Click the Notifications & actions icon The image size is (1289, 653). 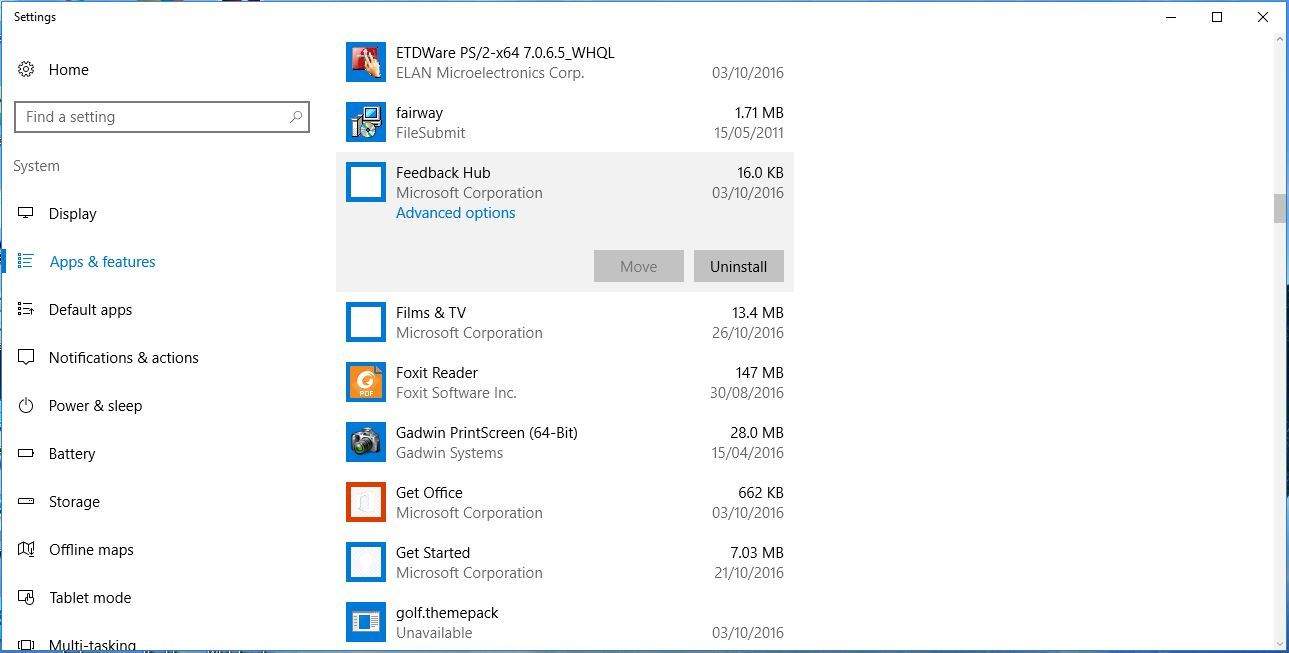pyautogui.click(x=26, y=357)
